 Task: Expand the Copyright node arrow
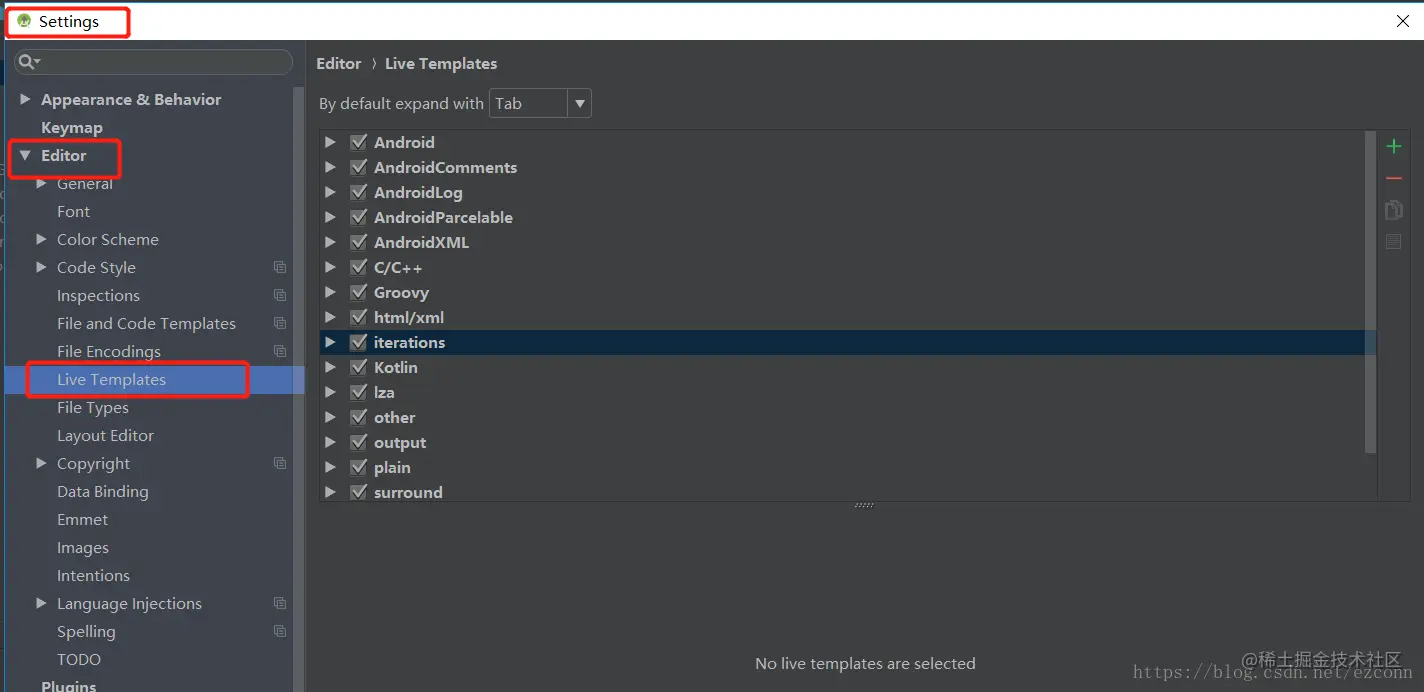(x=41, y=463)
